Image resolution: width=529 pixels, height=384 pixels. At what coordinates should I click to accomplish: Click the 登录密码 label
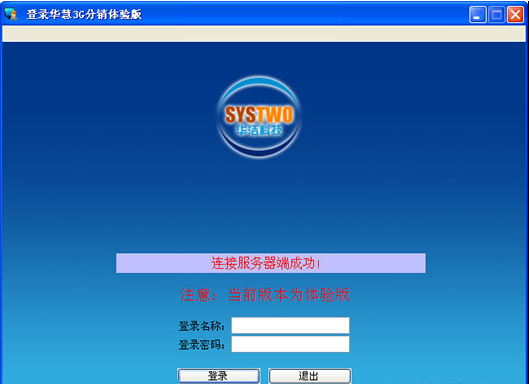pyautogui.click(x=202, y=345)
